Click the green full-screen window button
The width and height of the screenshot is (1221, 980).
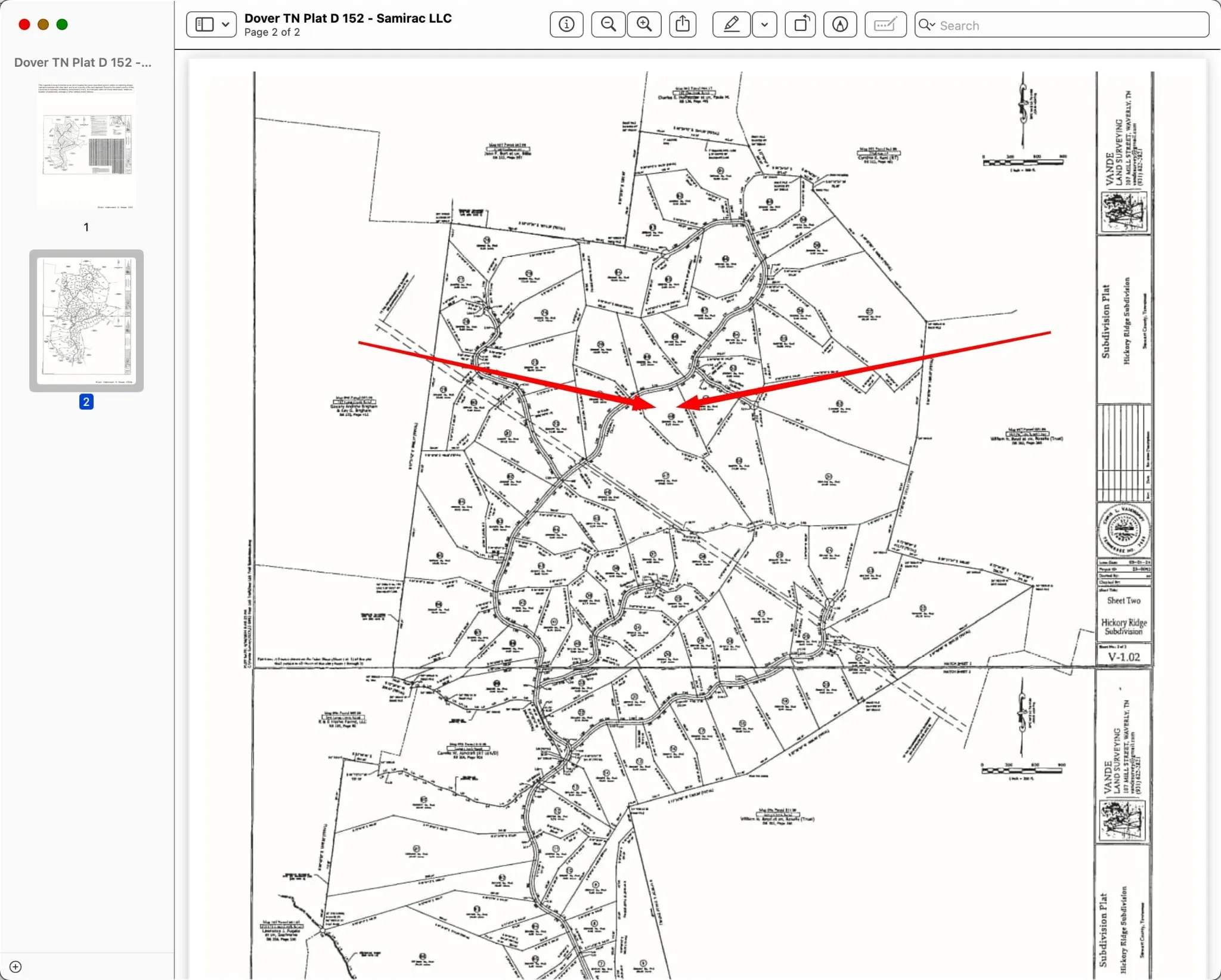pyautogui.click(x=62, y=24)
